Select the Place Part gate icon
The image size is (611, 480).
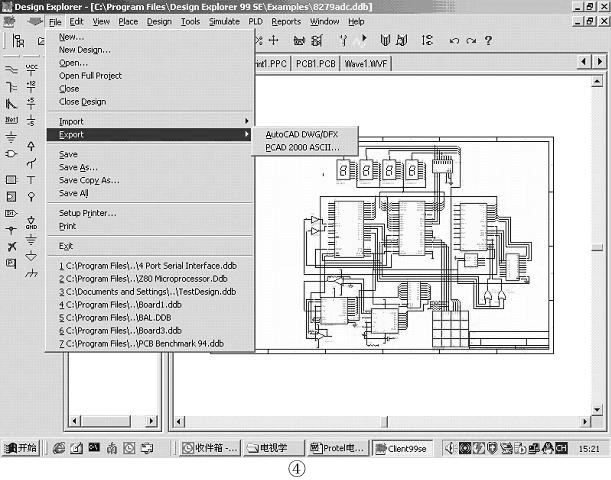point(11,153)
